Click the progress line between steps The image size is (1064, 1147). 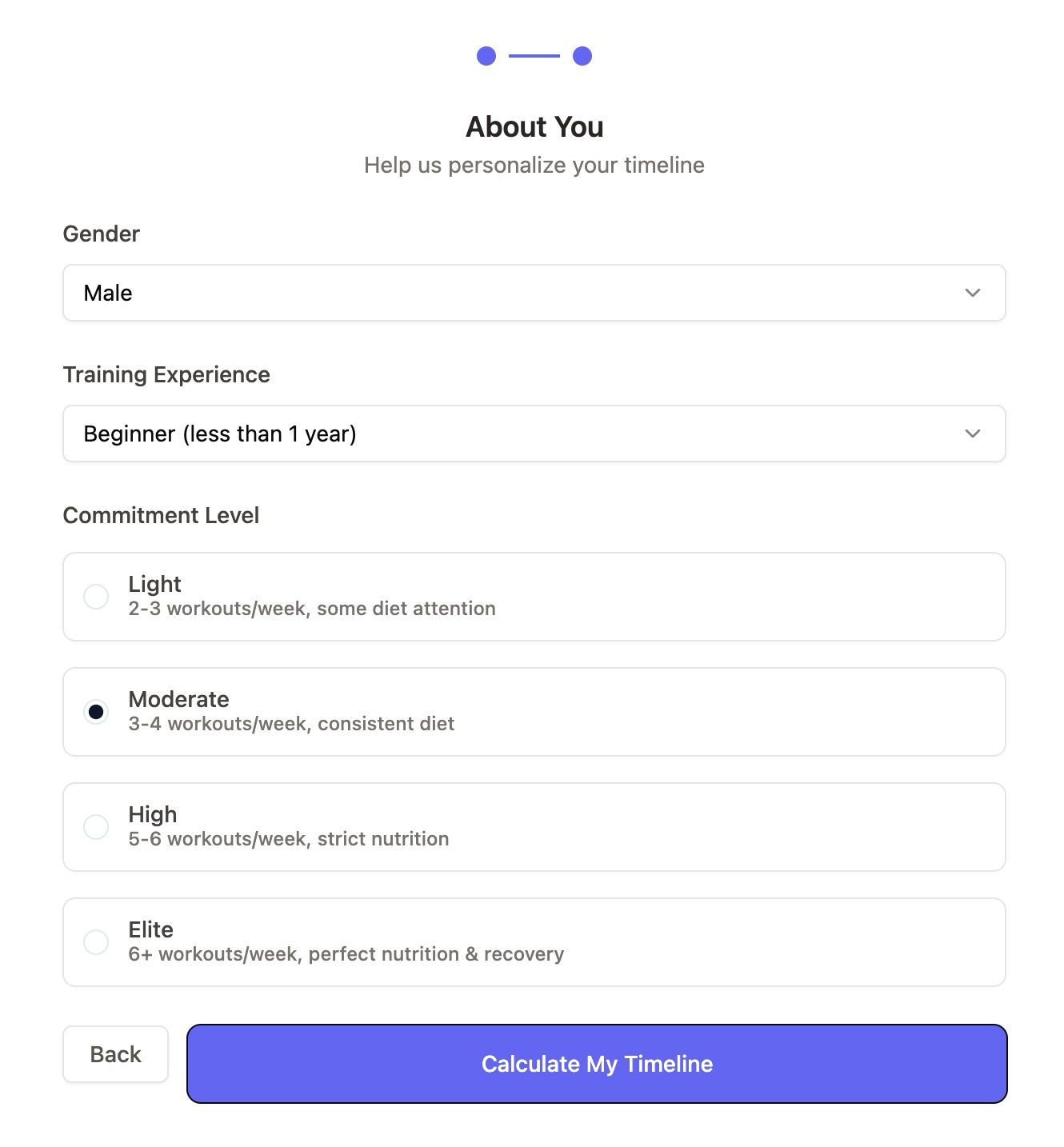(x=534, y=56)
